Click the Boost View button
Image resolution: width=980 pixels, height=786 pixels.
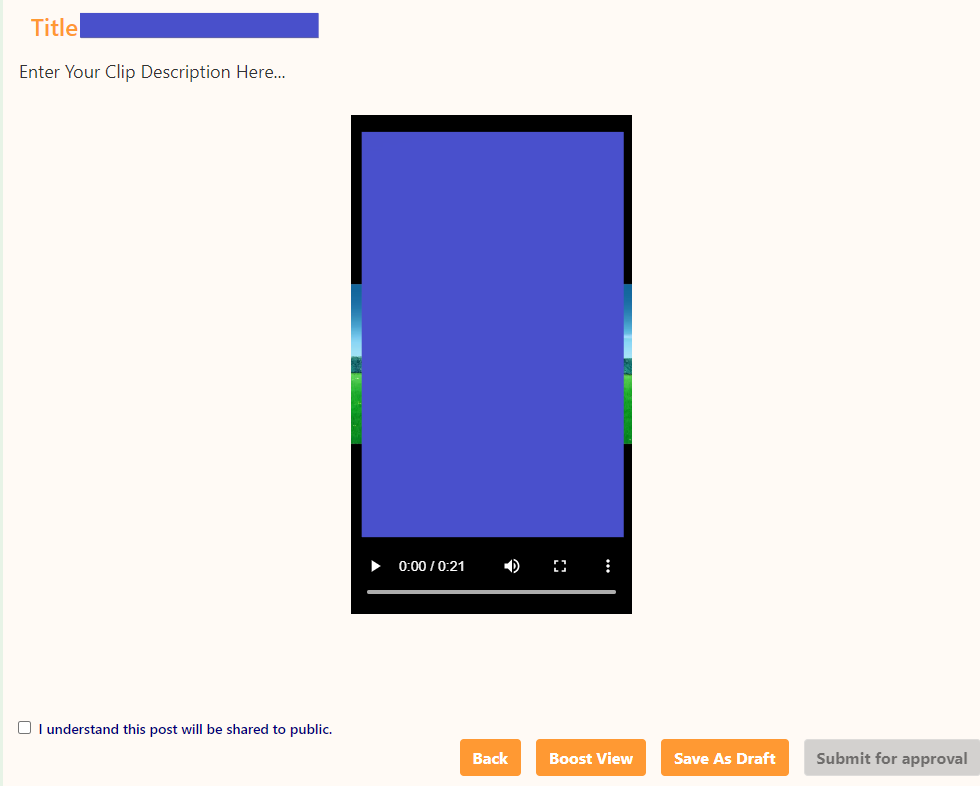(590, 758)
